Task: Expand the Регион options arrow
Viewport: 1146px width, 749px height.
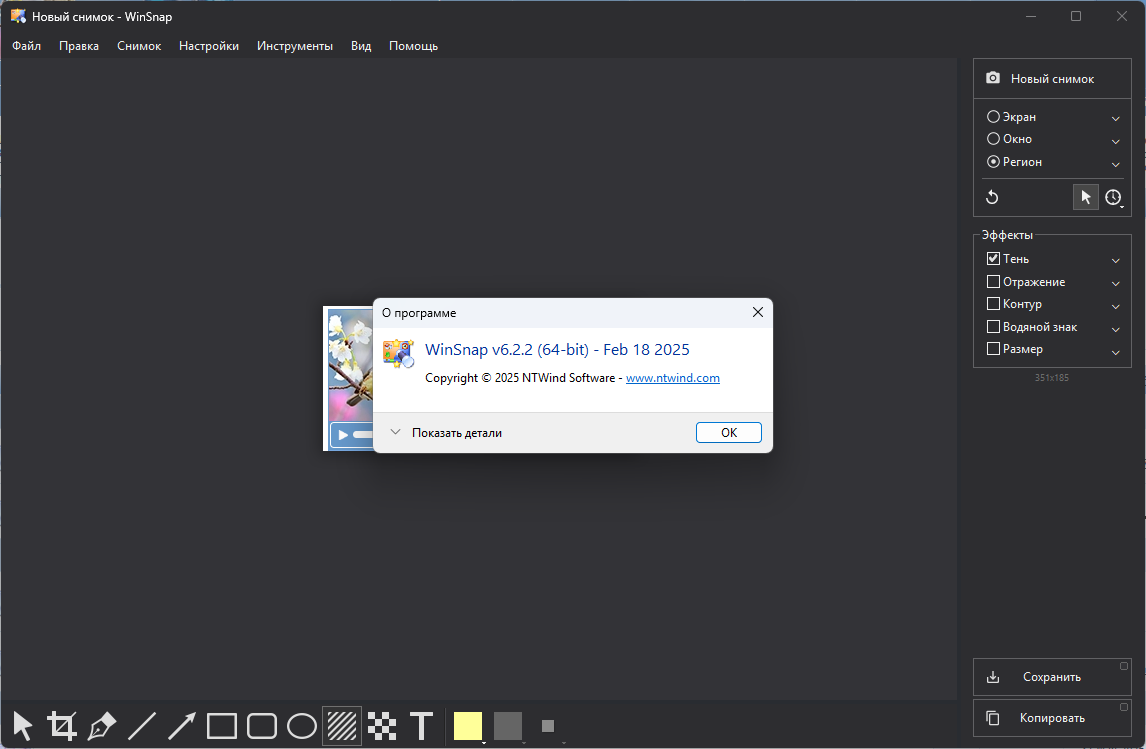Action: pos(1116,163)
